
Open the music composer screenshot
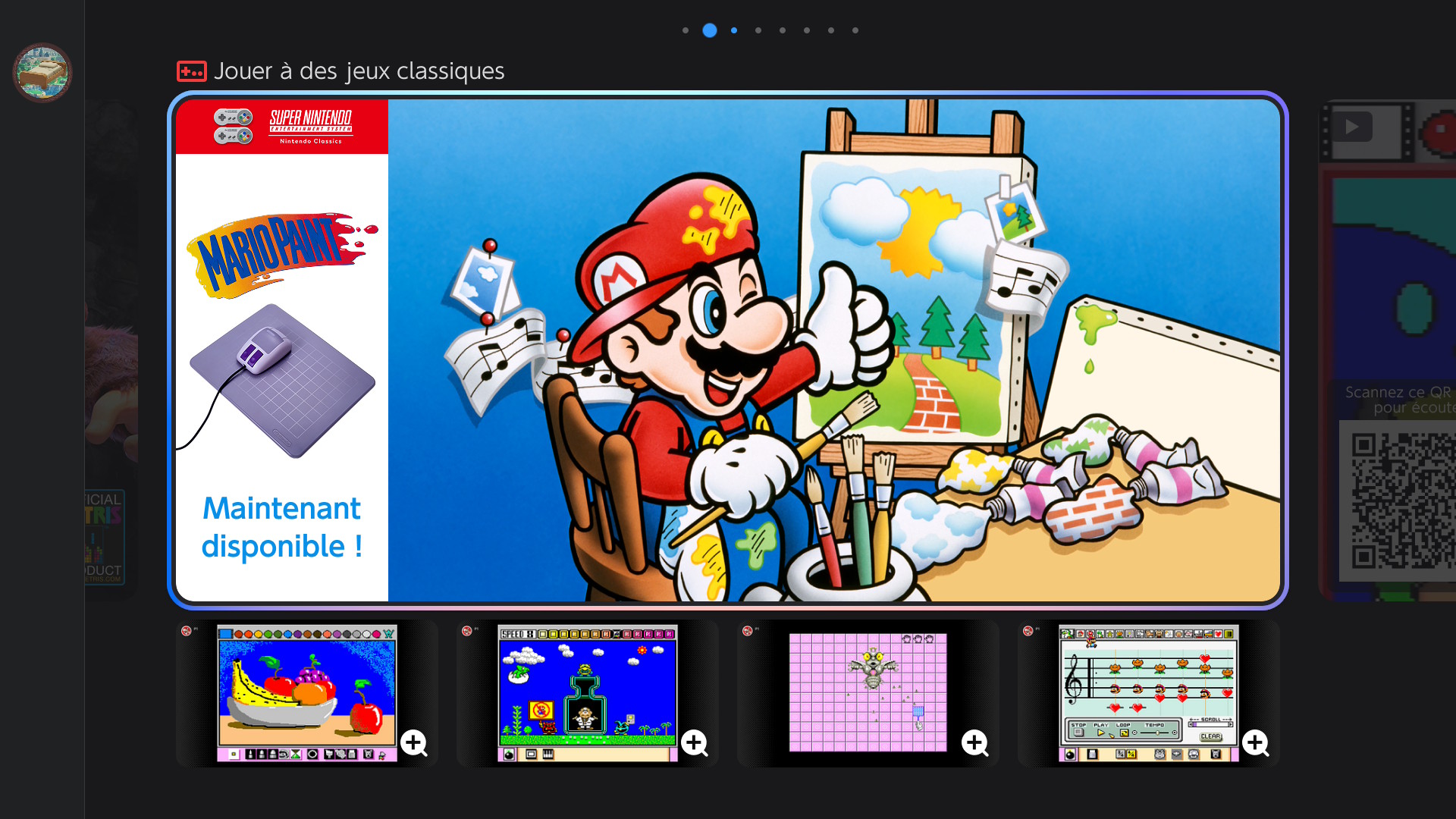coord(1149,693)
